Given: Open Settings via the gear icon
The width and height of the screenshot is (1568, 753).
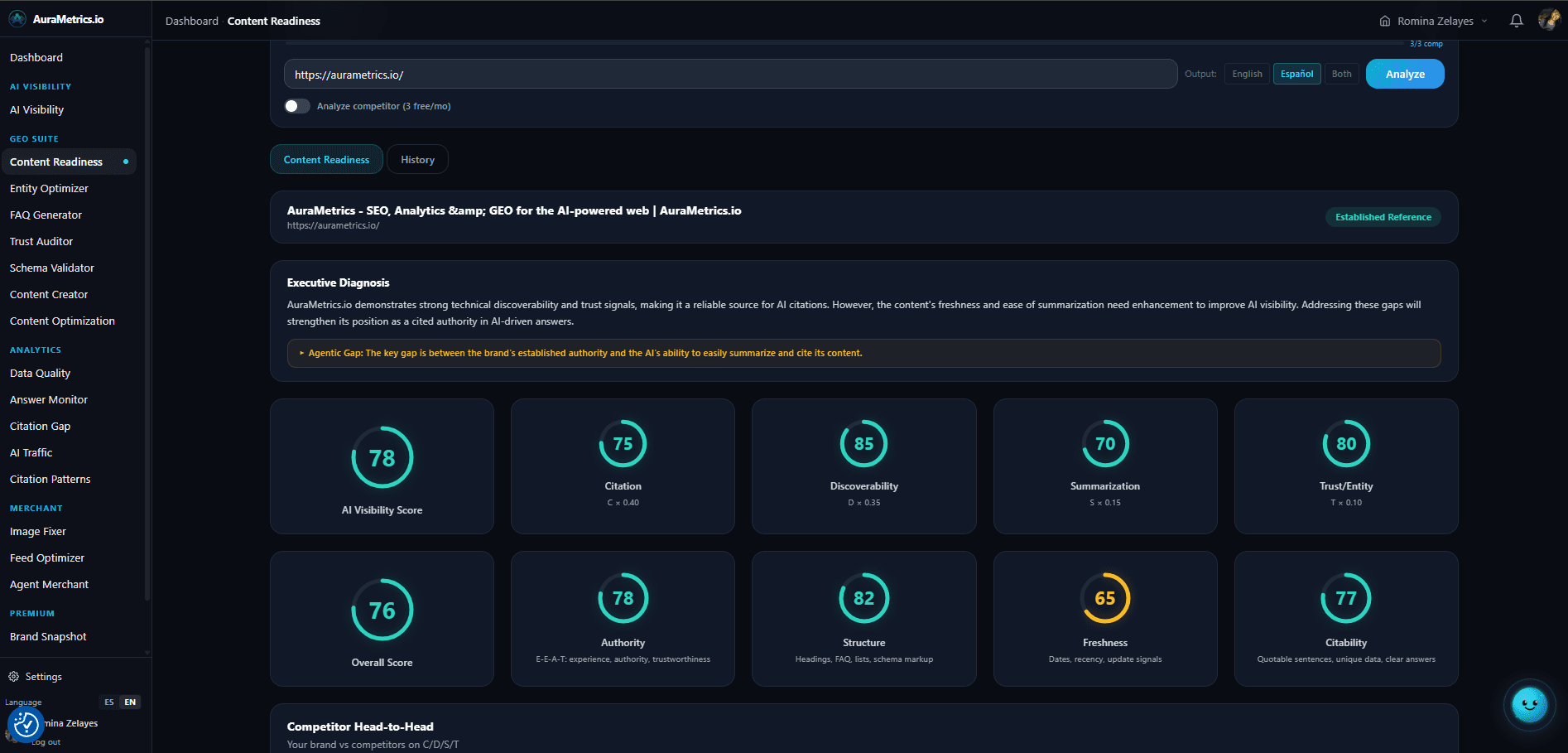Looking at the screenshot, I should tap(13, 676).
